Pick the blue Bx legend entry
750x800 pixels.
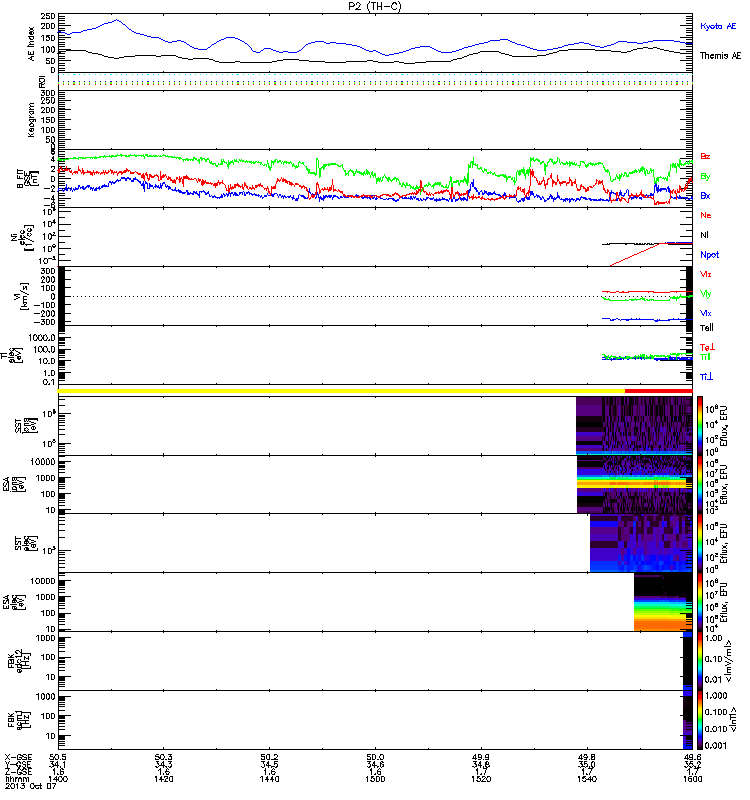(x=705, y=195)
